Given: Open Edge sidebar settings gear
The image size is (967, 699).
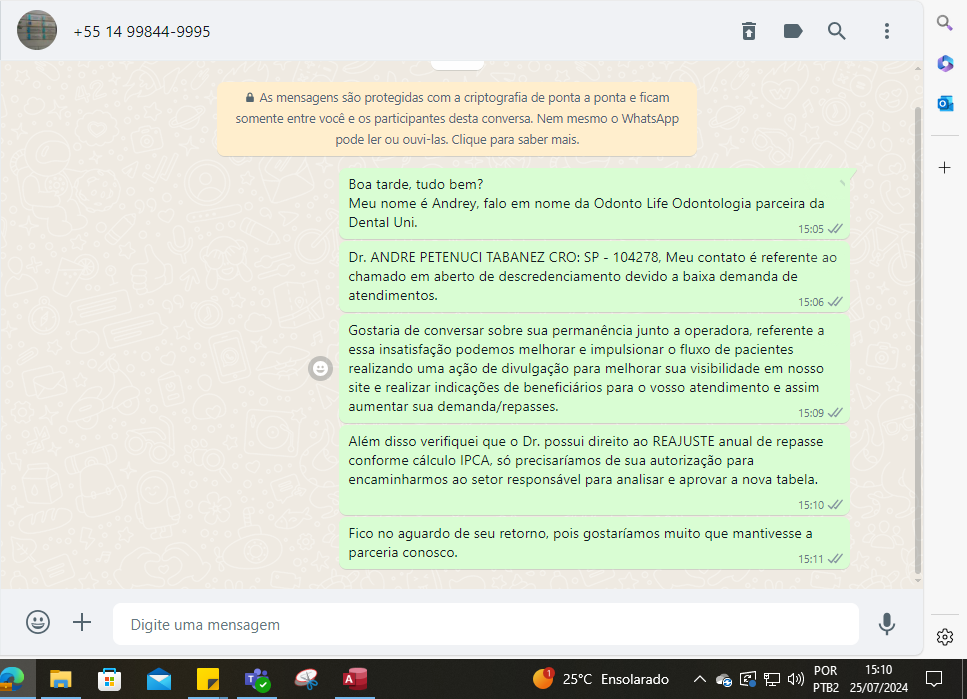Looking at the screenshot, I should click(x=945, y=637).
